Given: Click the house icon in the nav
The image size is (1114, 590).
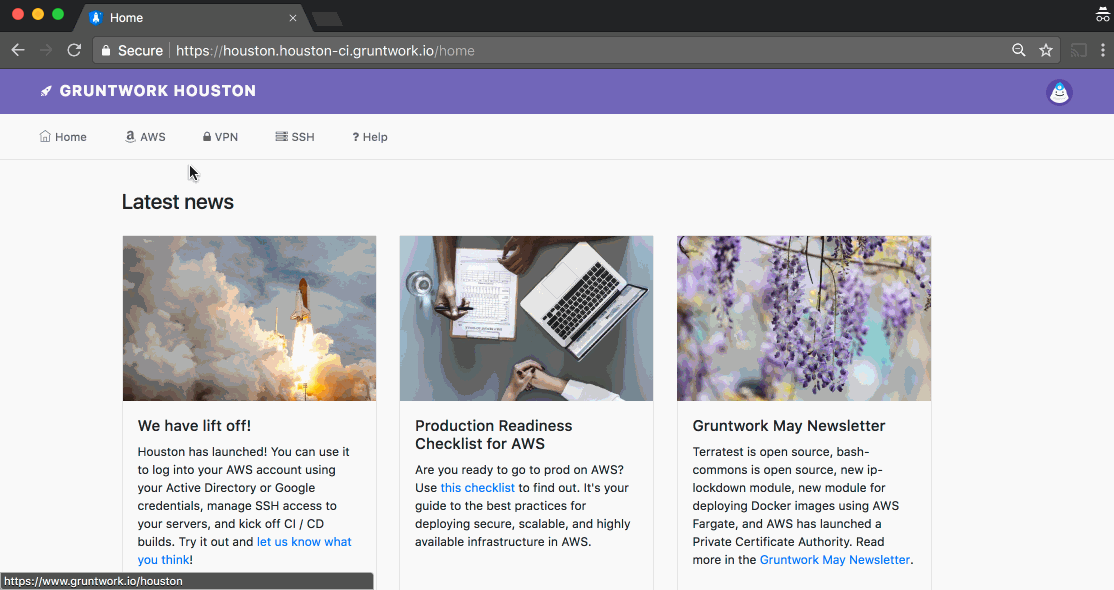Looking at the screenshot, I should click(45, 136).
